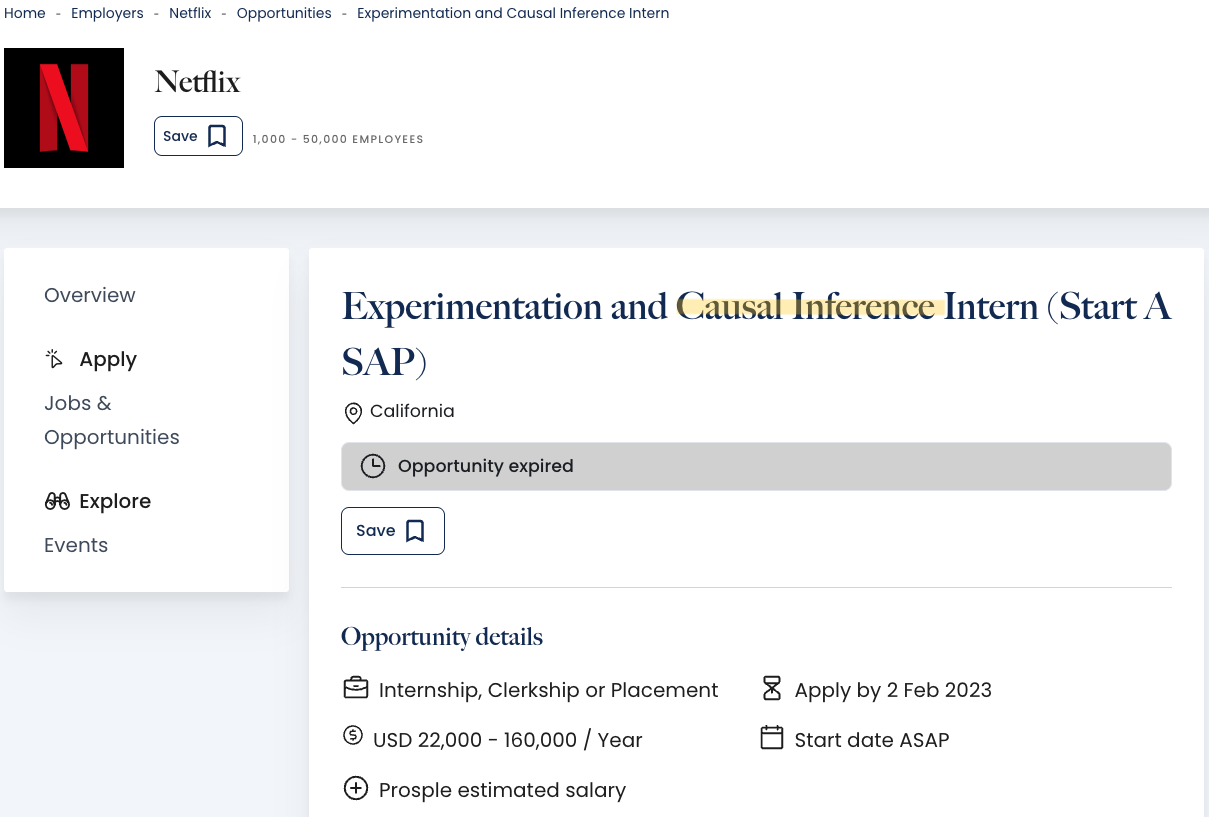
Task: Click the calendar icon beside Start date
Action: pos(771,738)
